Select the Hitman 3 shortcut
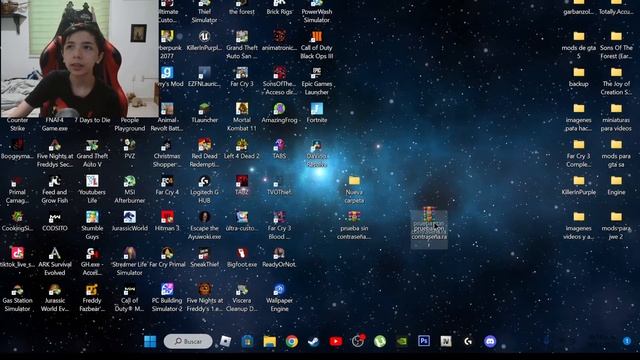The height and width of the screenshot is (360, 640). tap(167, 221)
